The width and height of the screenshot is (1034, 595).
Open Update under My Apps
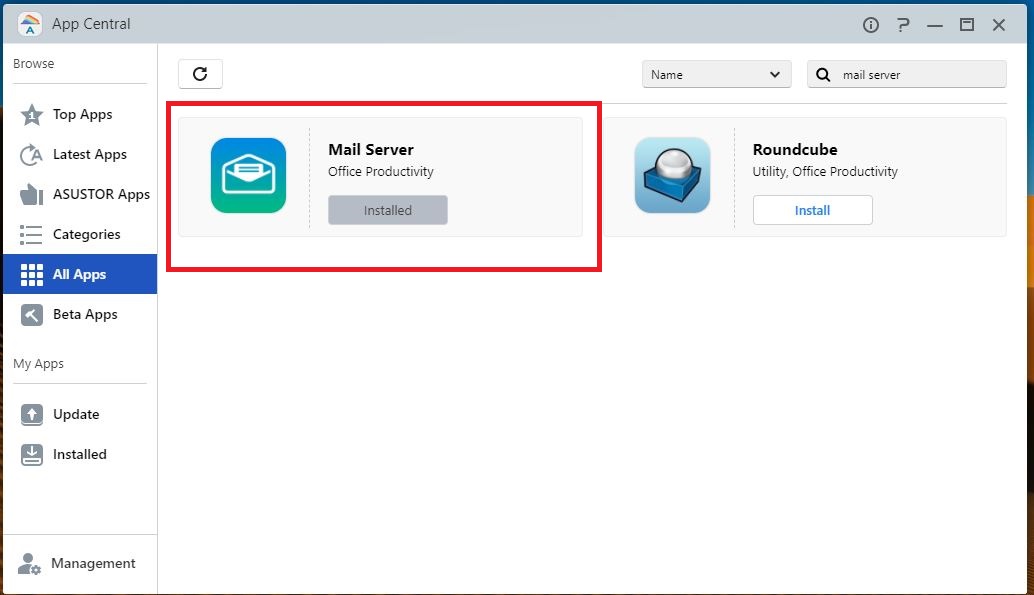pyautogui.click(x=80, y=414)
